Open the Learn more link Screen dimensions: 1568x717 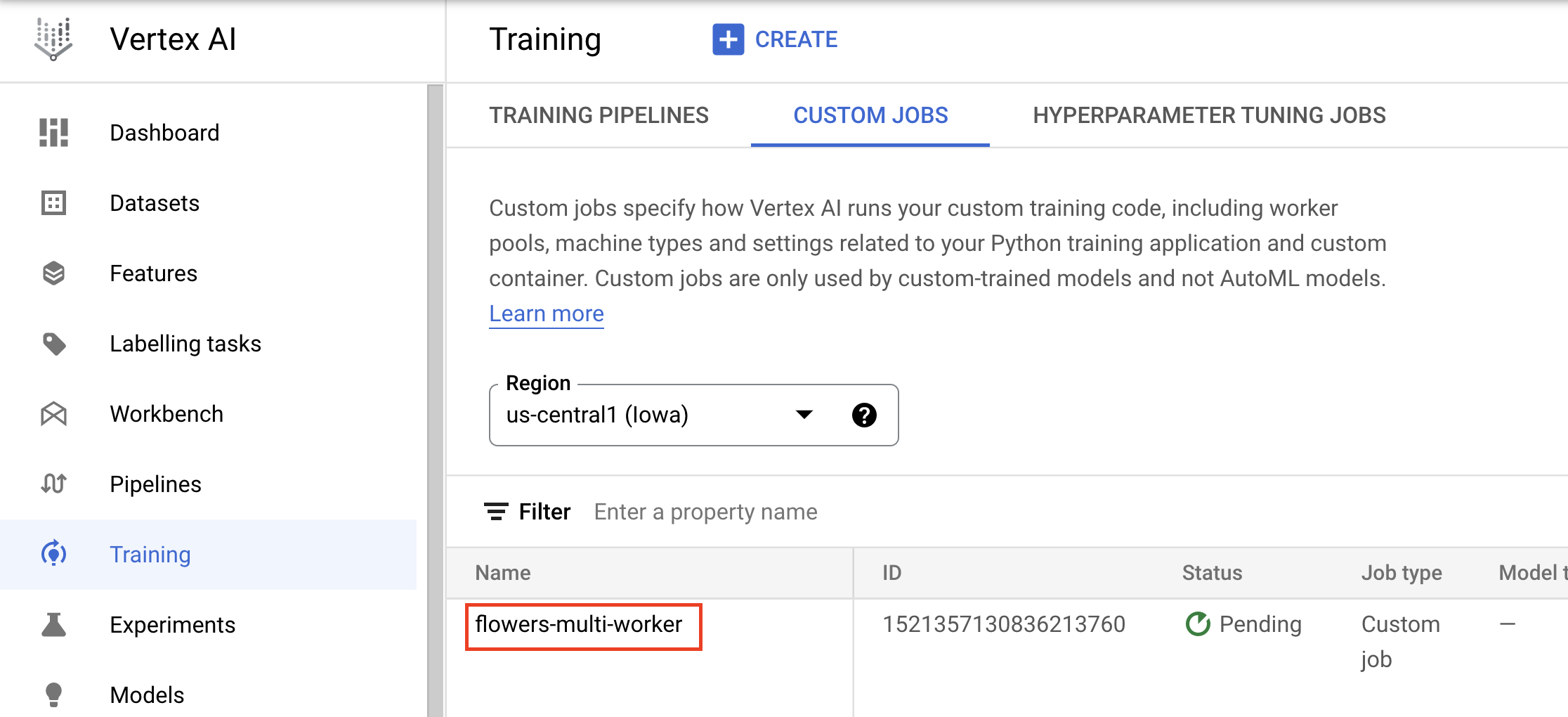546,314
